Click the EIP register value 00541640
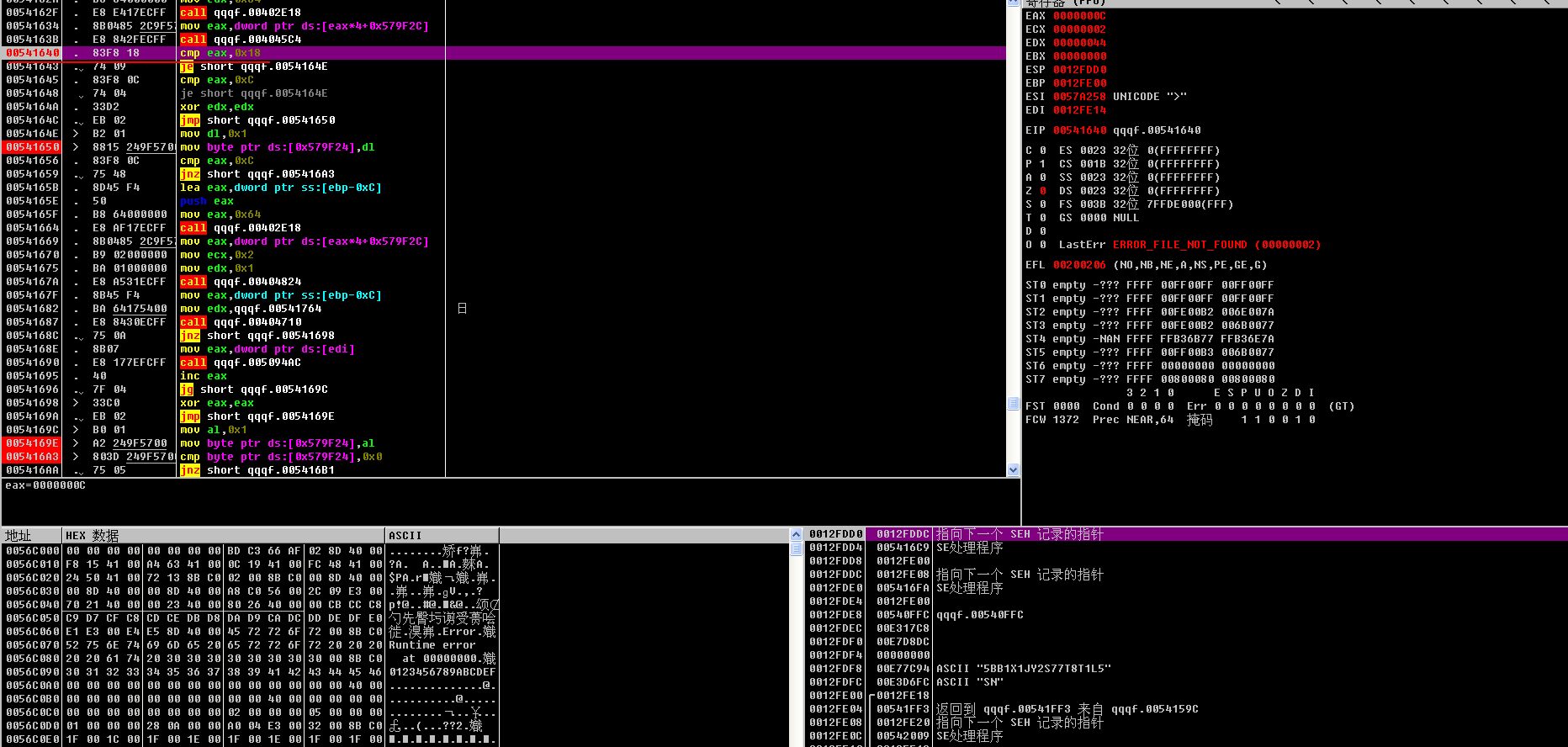The width and height of the screenshot is (1568, 747). 1079,130
